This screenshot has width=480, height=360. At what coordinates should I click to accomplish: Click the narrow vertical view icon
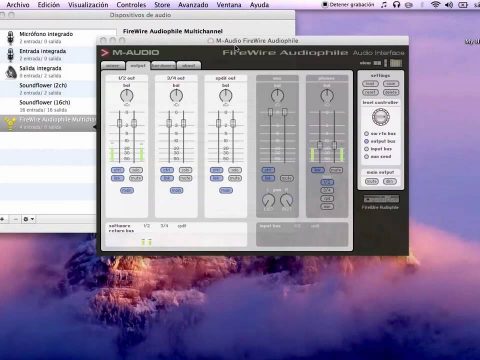pyautogui.click(x=386, y=63)
